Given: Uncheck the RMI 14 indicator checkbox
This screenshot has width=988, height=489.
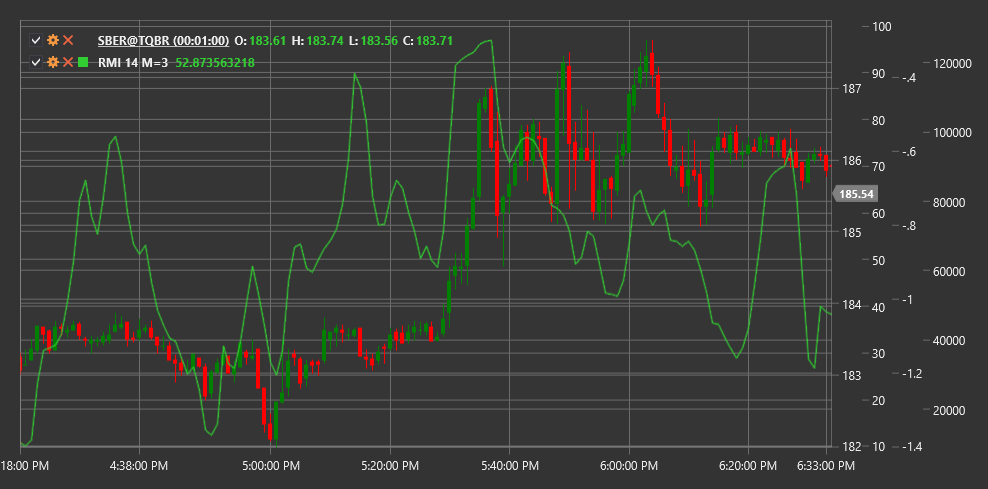Looking at the screenshot, I should [x=36, y=62].
